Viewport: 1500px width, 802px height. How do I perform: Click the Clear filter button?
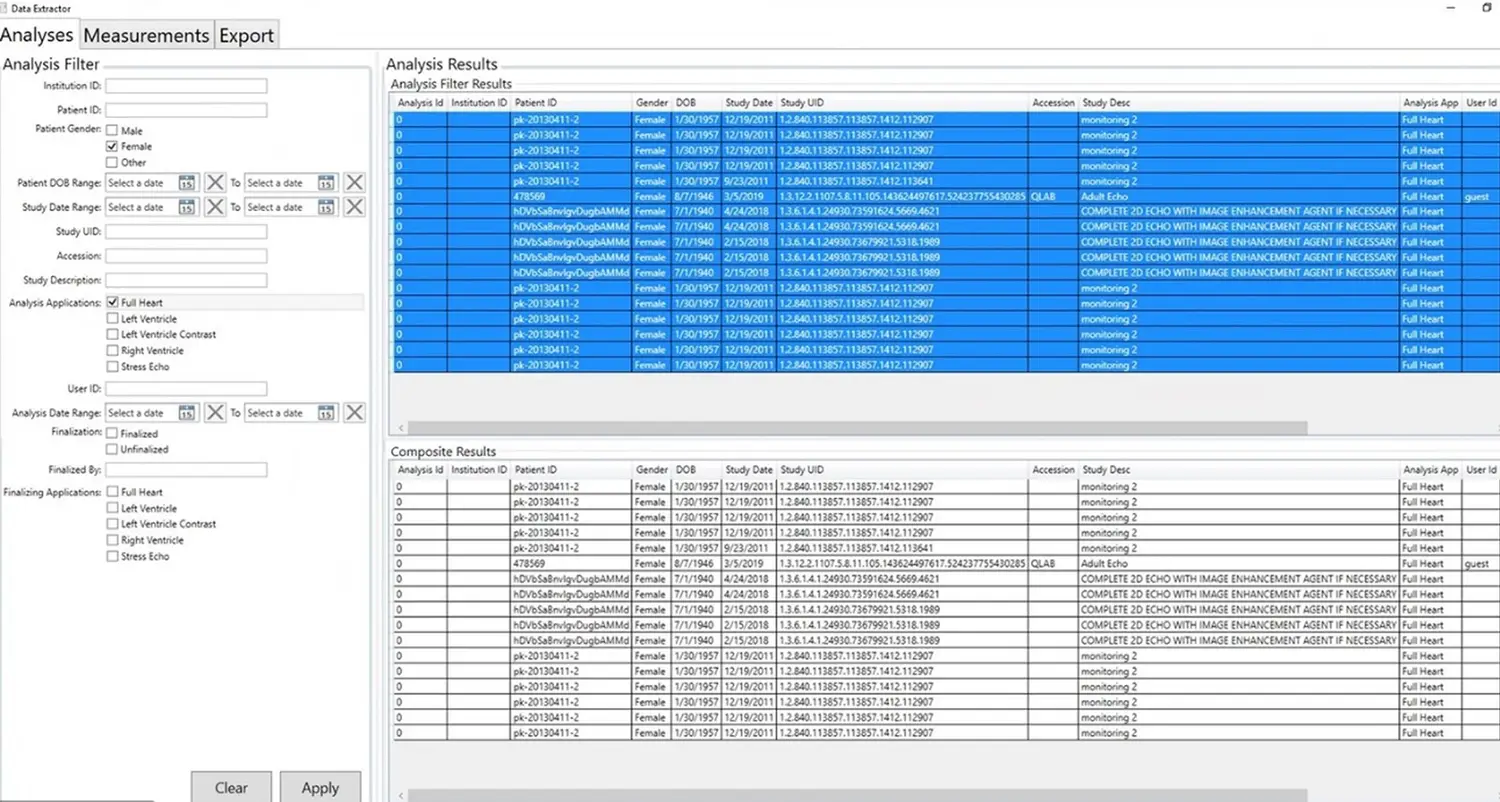click(231, 787)
